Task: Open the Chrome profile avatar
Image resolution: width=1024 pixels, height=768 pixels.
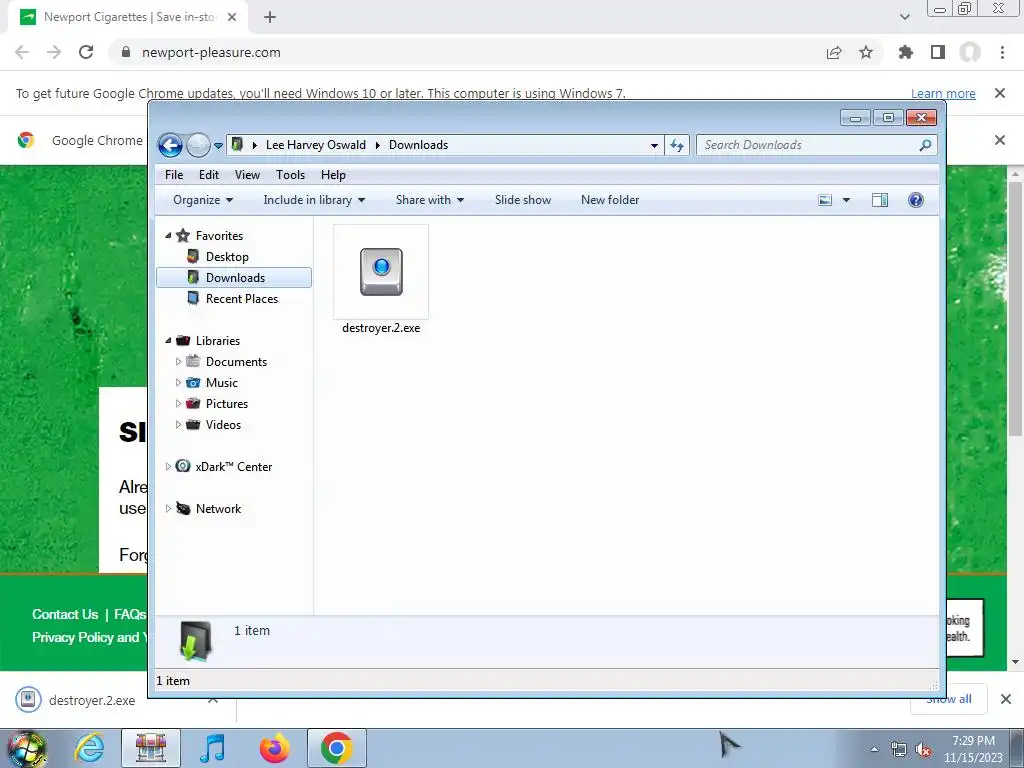Action: 970,52
